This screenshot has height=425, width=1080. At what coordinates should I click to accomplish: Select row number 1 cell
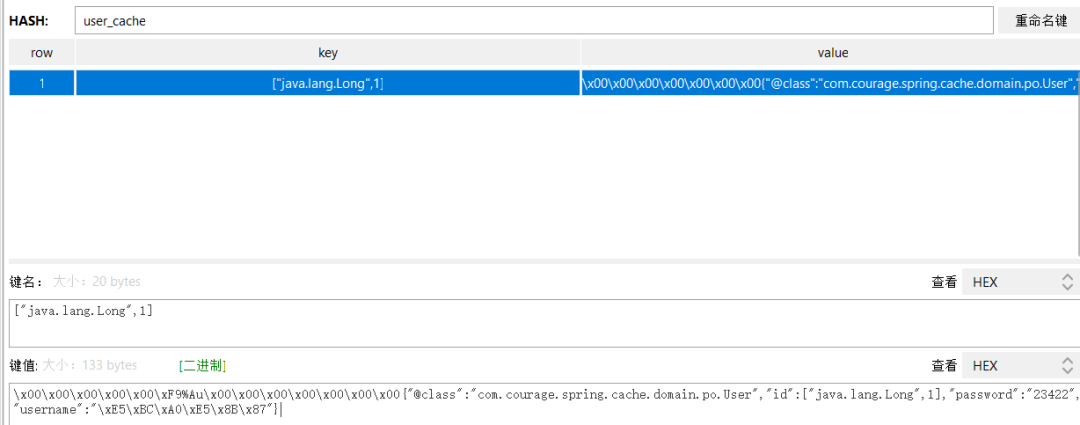[x=41, y=83]
